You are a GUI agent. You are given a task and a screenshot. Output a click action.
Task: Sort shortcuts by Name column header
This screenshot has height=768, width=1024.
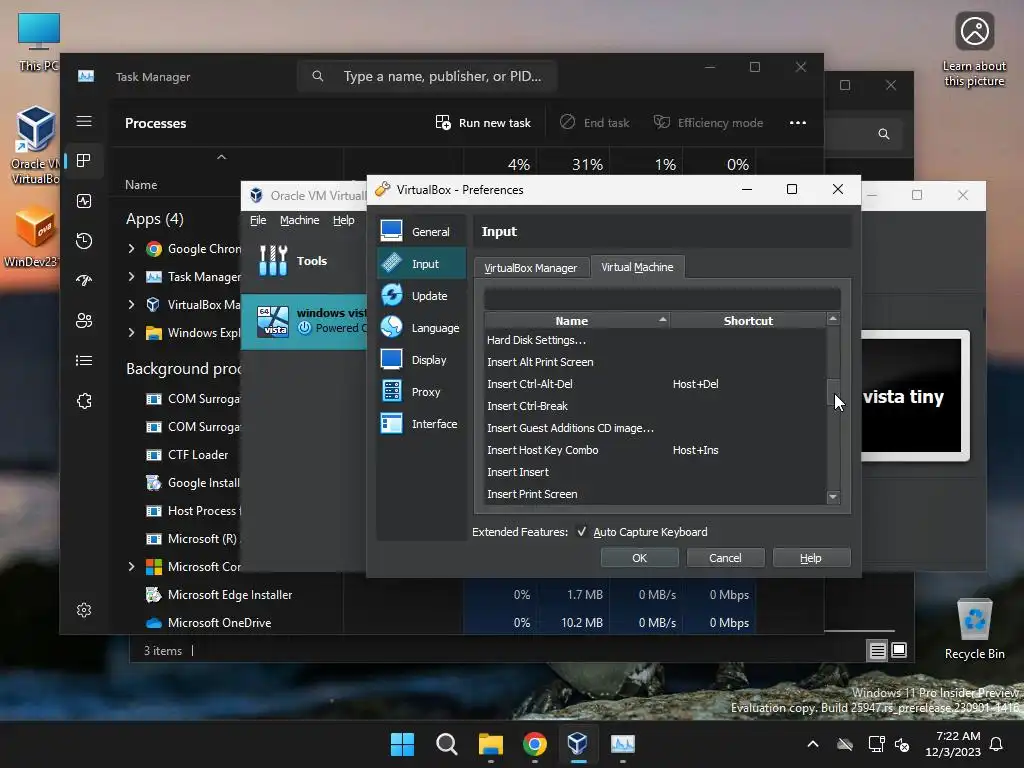pos(577,321)
